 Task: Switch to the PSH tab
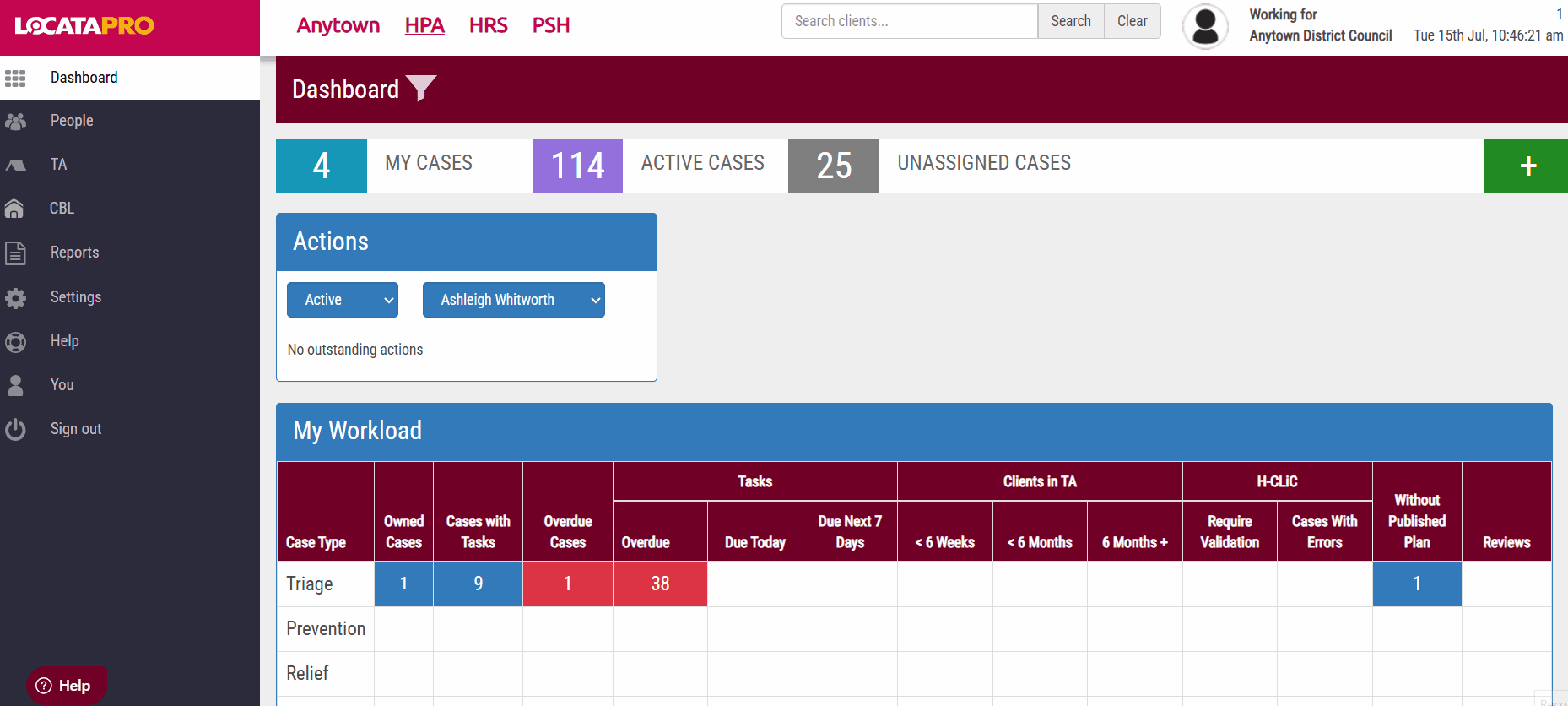pos(551,25)
